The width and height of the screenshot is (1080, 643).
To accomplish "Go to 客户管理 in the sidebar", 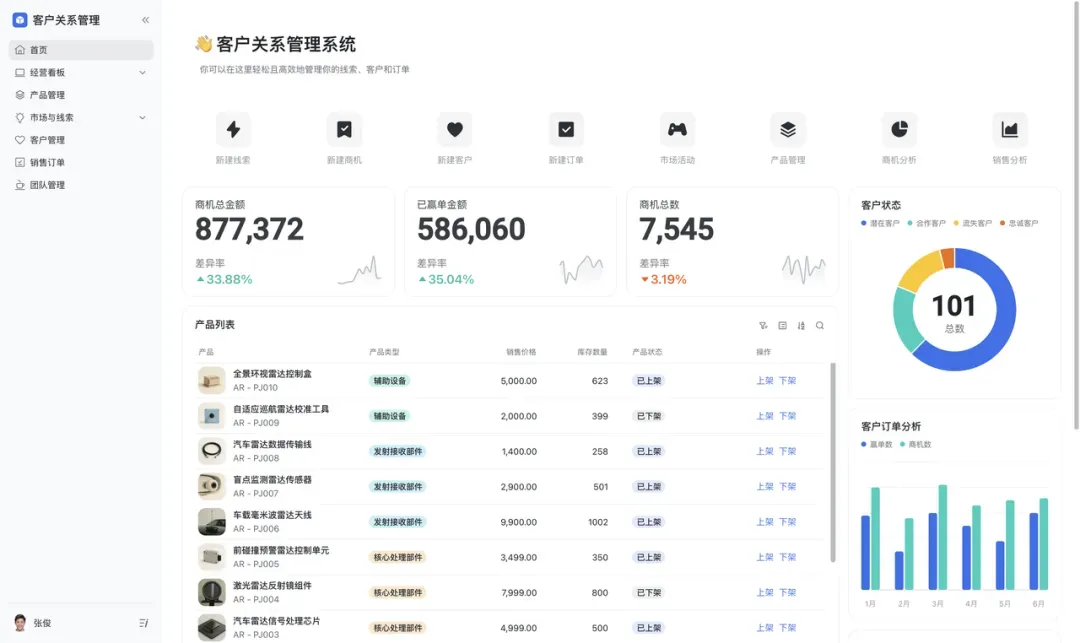I will pos(47,140).
